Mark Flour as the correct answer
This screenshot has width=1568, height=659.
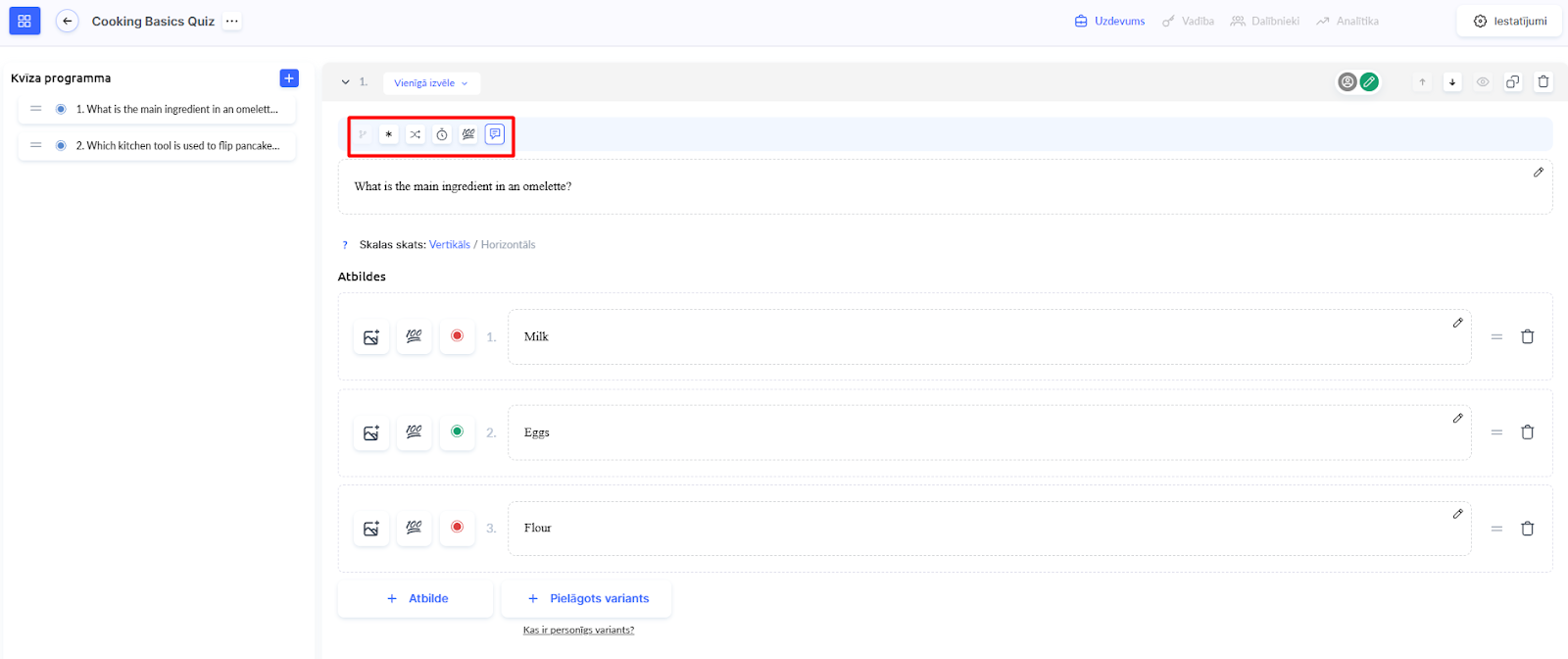coord(457,528)
